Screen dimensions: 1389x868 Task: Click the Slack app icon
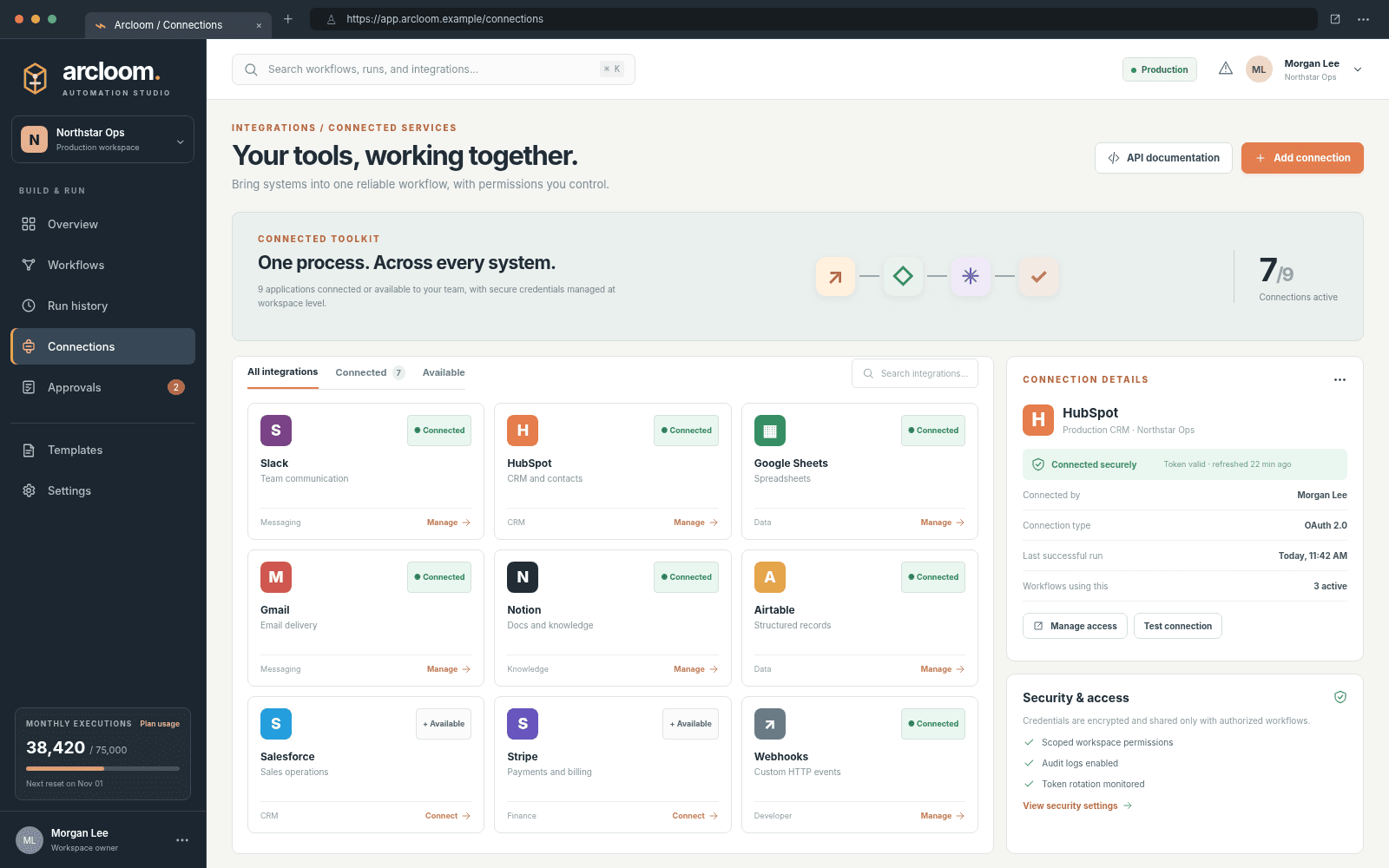coord(276,431)
